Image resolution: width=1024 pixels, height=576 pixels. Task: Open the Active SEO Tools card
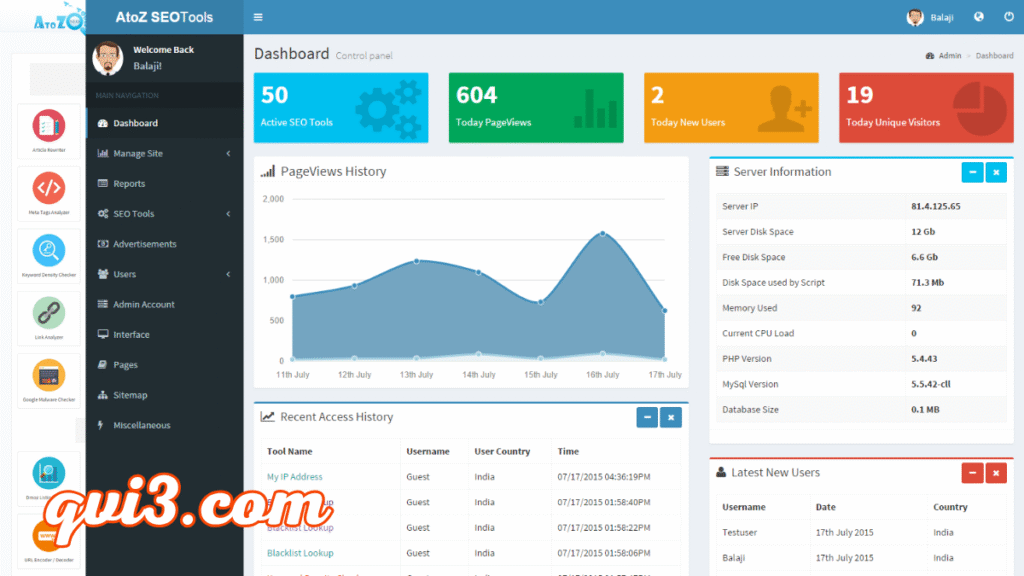[341, 108]
